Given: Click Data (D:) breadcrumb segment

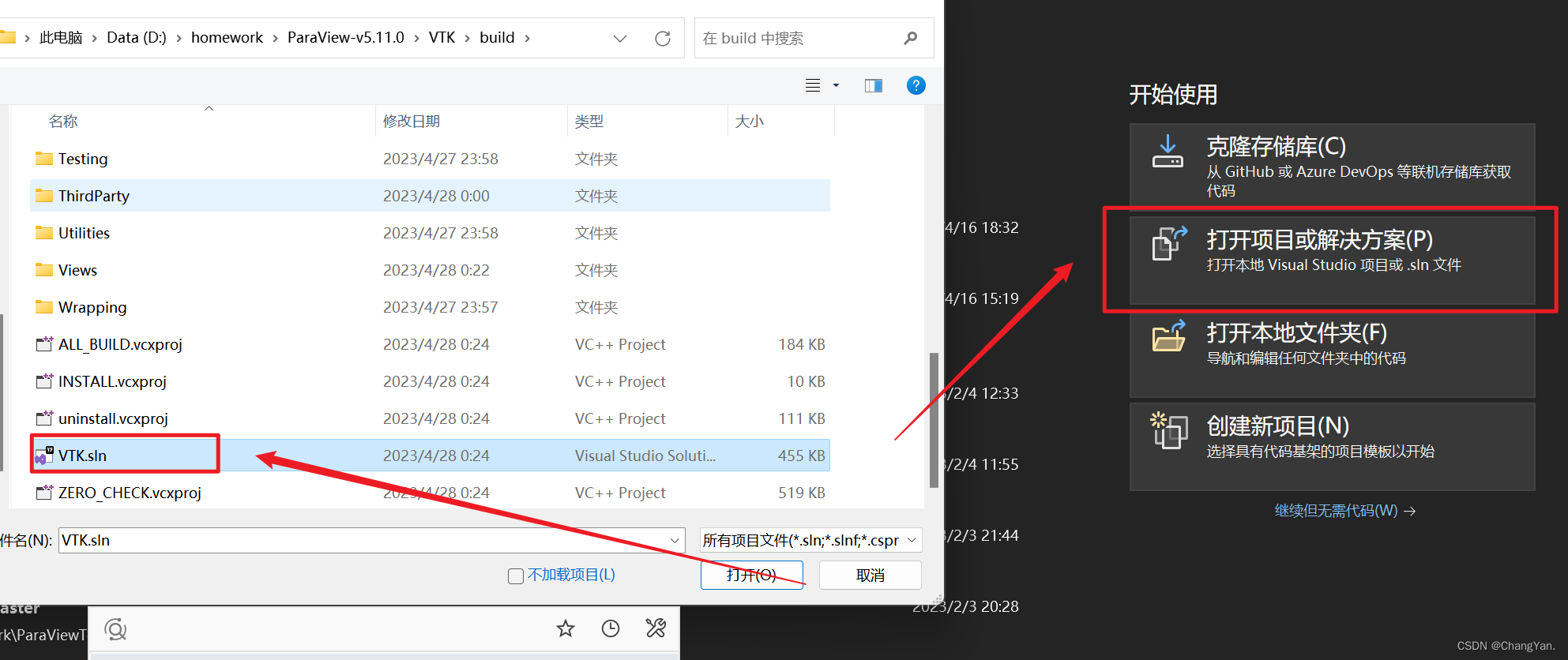Looking at the screenshot, I should (x=137, y=38).
